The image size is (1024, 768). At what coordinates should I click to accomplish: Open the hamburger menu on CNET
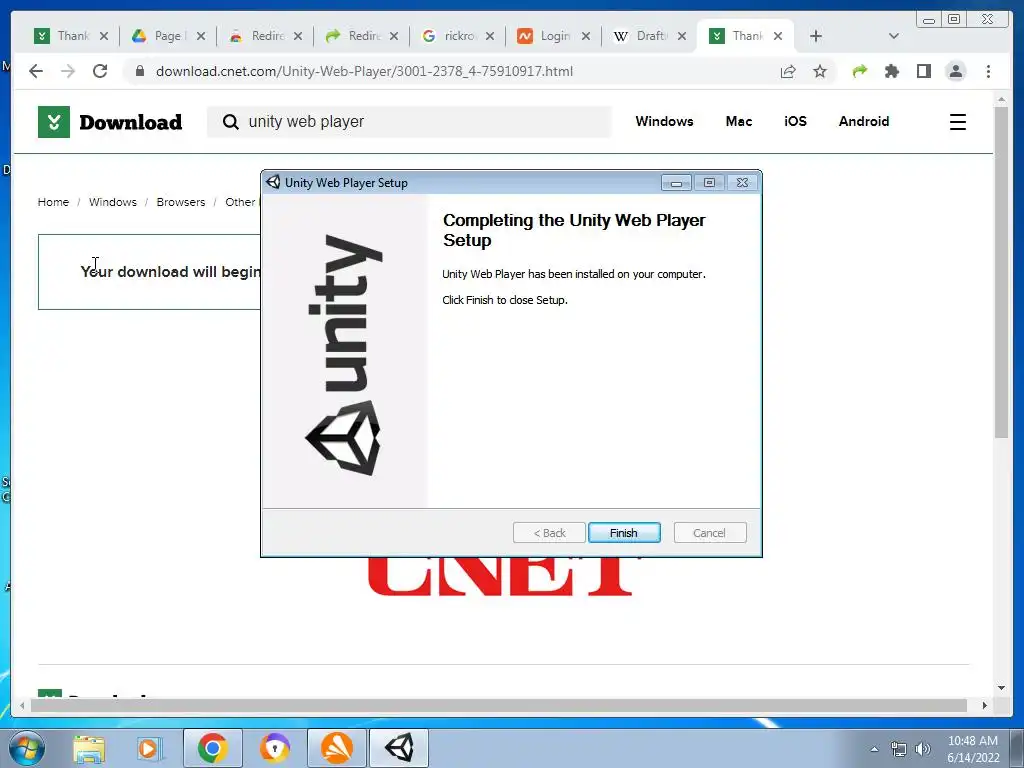click(957, 122)
